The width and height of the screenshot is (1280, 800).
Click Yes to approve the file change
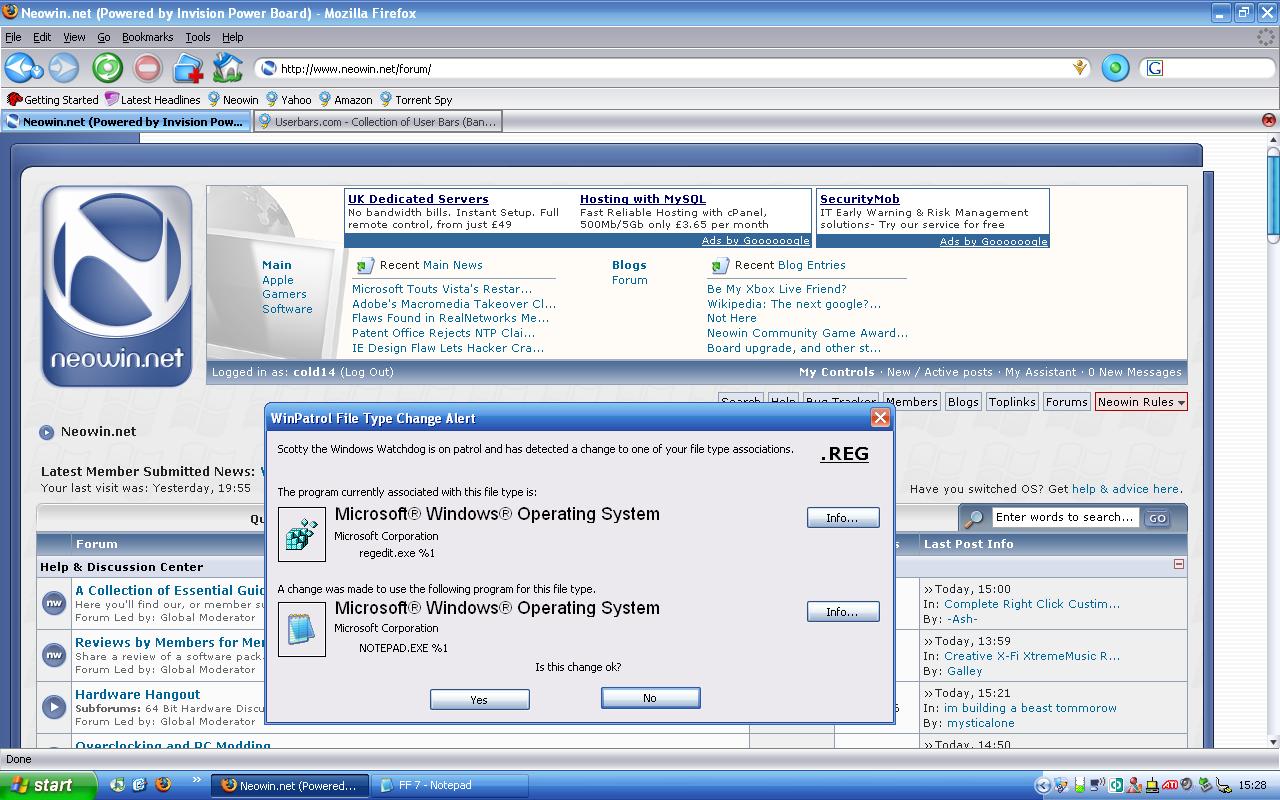[x=479, y=699]
